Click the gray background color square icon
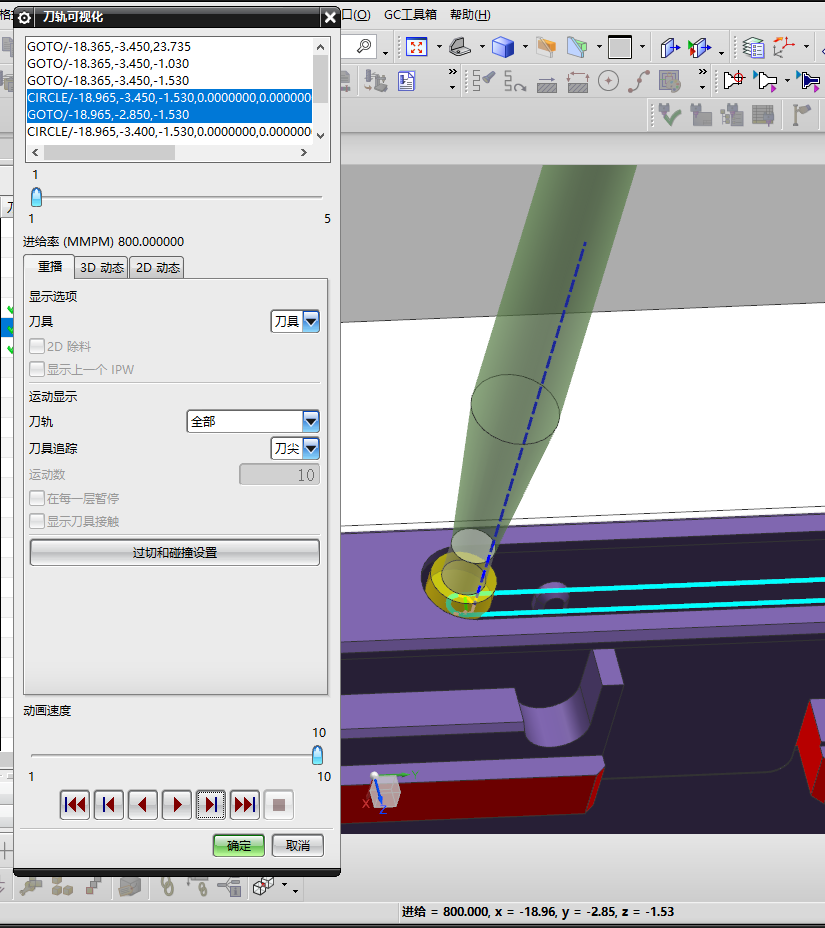The image size is (825, 928). pos(620,47)
